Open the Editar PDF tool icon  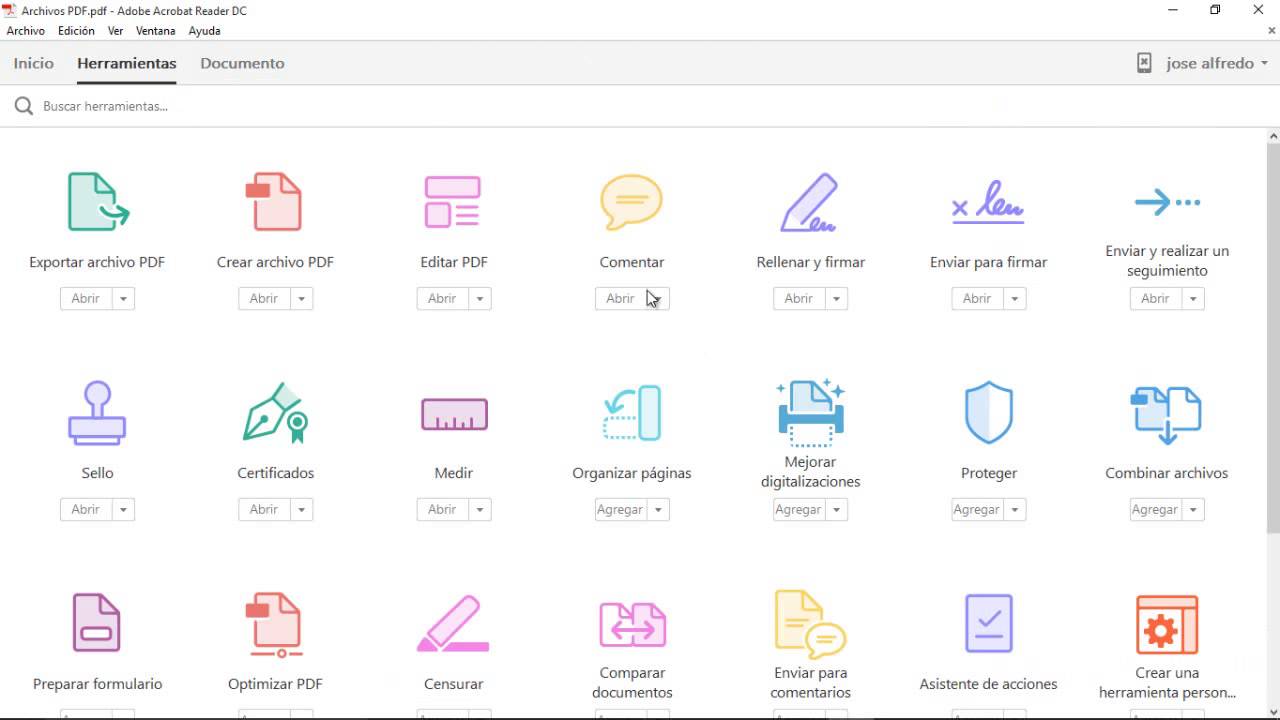pyautogui.click(x=453, y=202)
